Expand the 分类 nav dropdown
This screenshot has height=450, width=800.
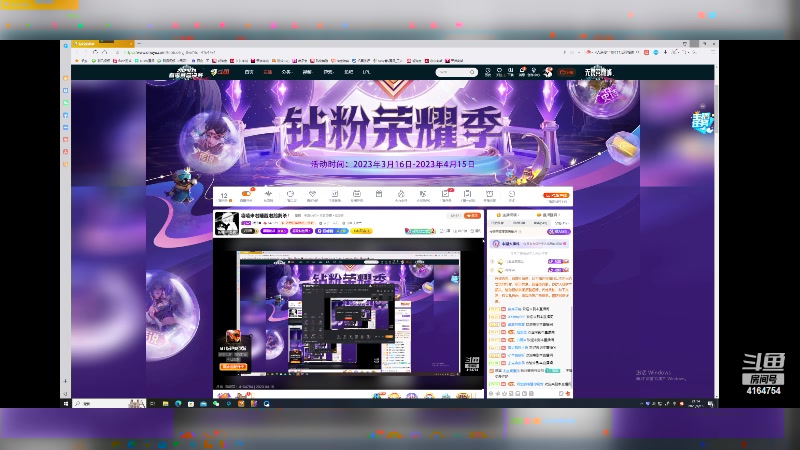tap(287, 72)
